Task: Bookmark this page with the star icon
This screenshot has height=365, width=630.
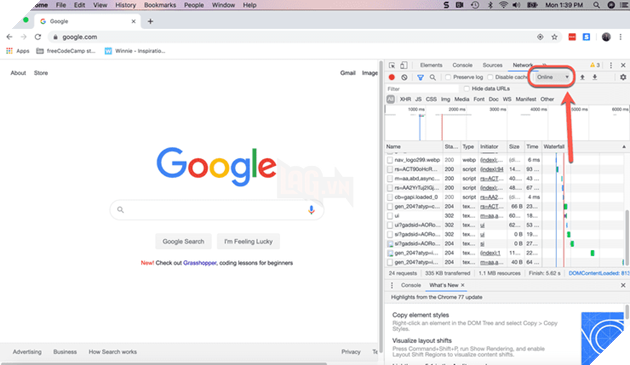Action: point(554,37)
